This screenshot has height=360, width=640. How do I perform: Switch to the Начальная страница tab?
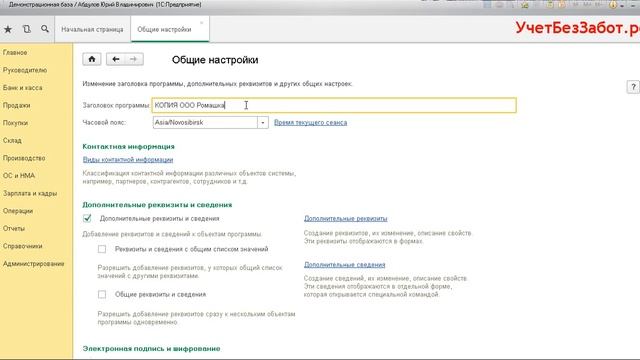coord(92,29)
